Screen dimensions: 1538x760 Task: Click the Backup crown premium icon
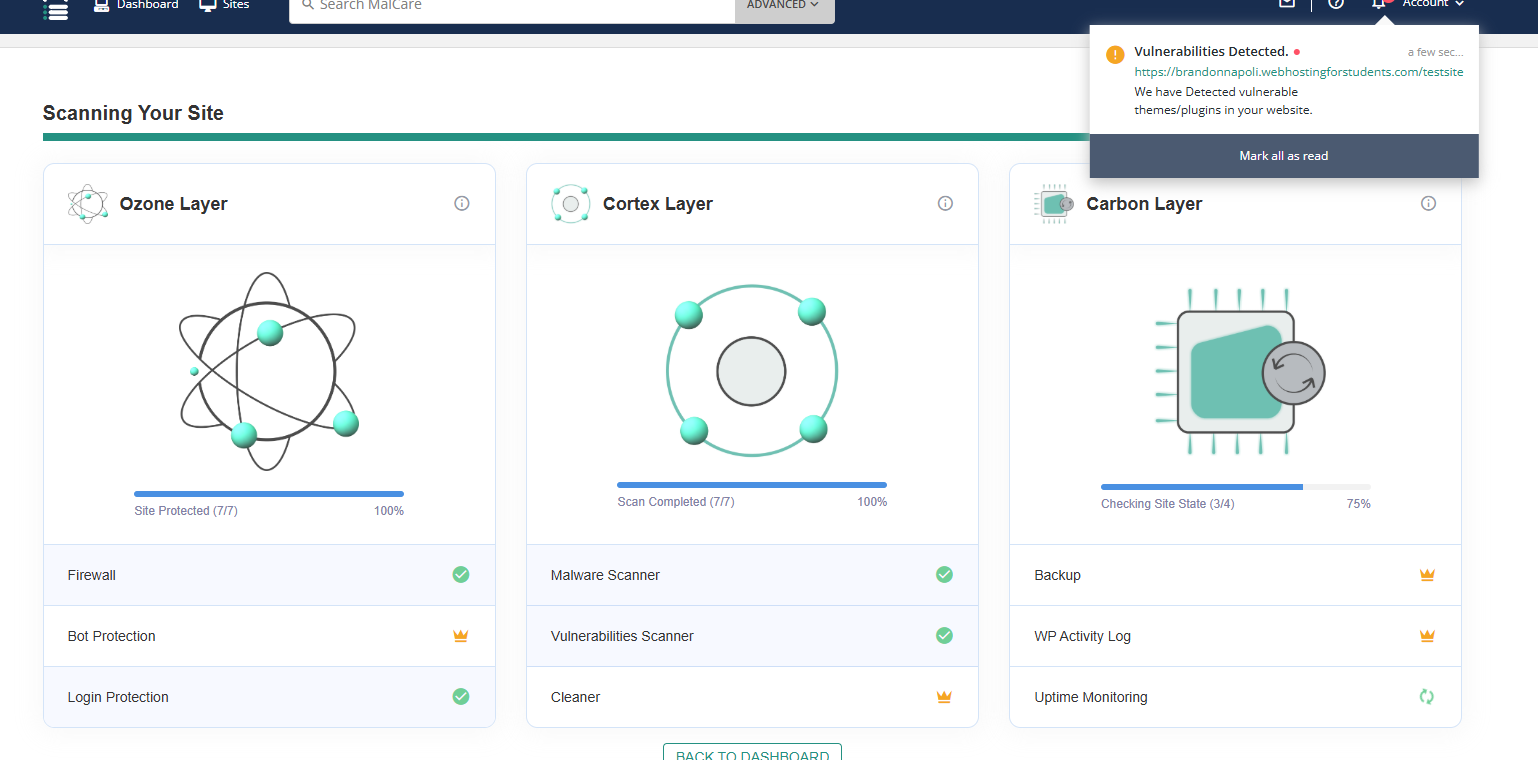pos(1428,575)
